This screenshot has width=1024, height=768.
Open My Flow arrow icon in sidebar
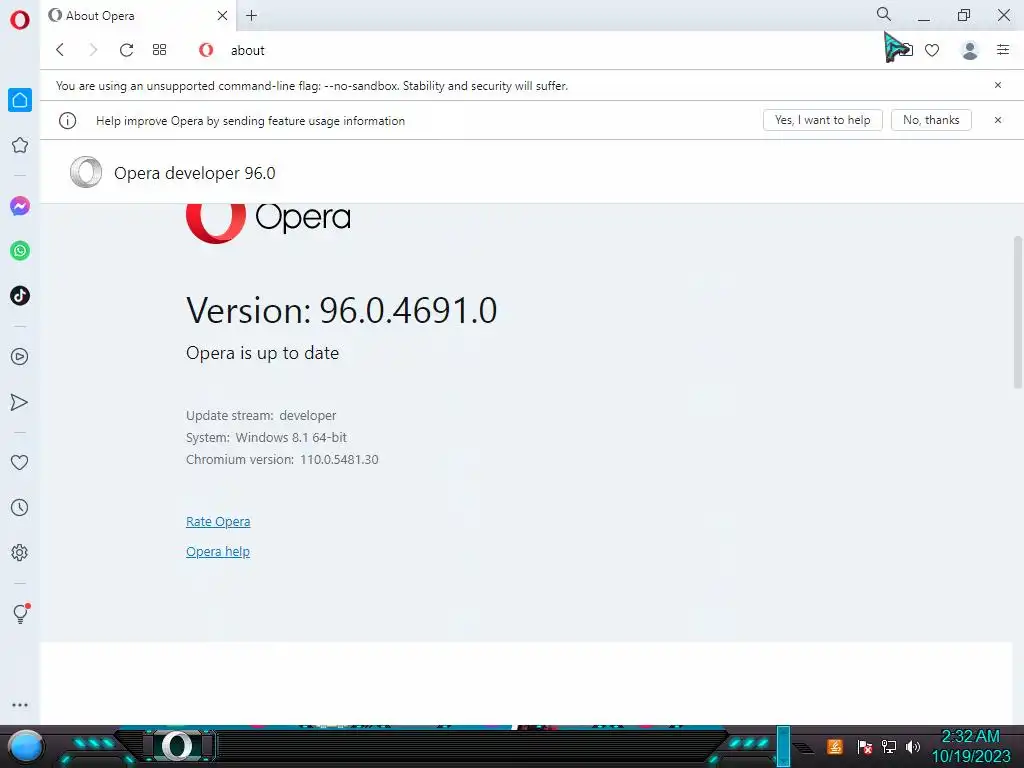tap(20, 402)
